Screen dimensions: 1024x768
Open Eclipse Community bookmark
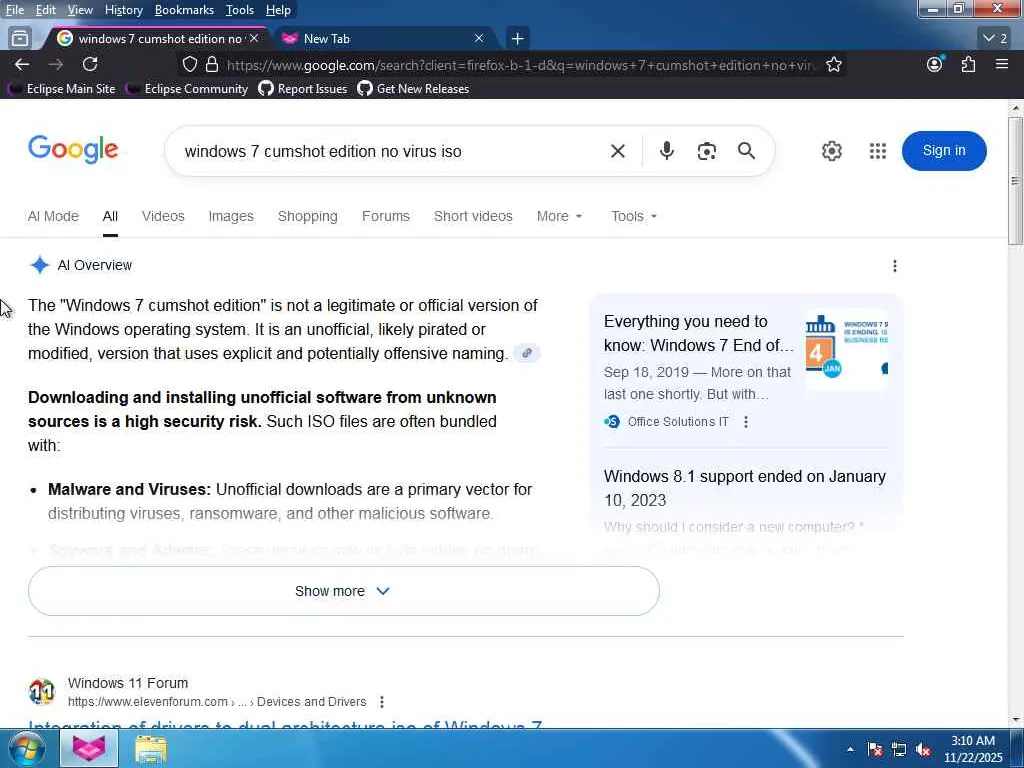pos(187,89)
